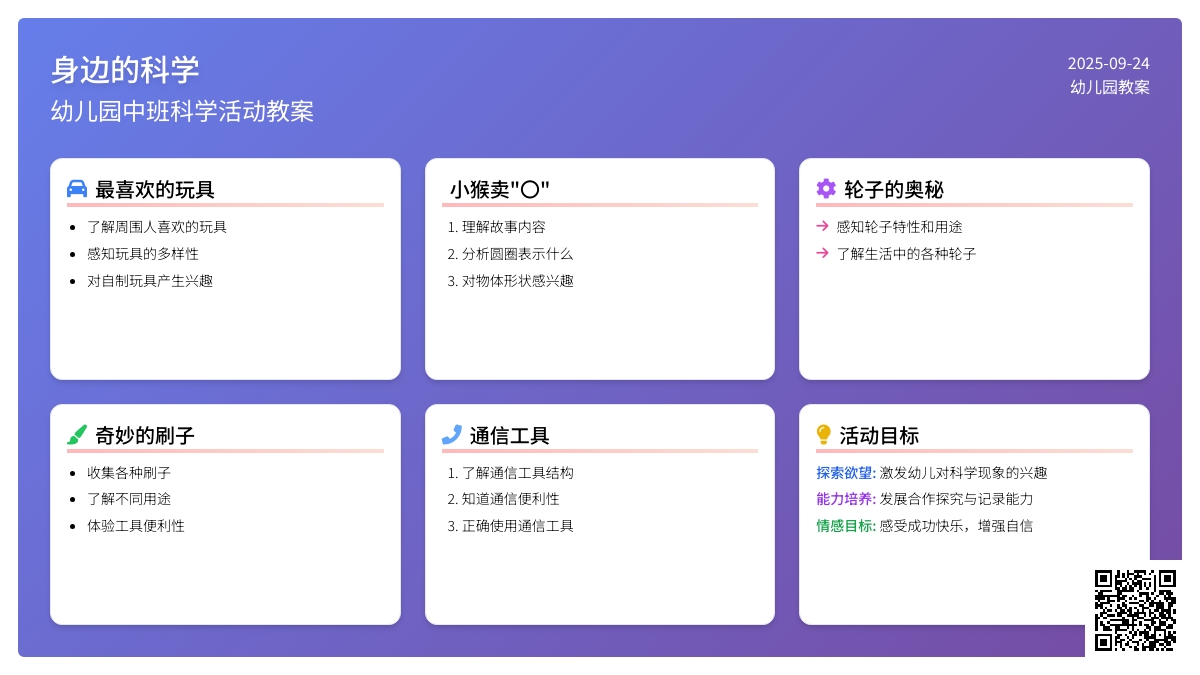Click the 奇妙的刷子 heading text
This screenshot has width=1200, height=675.
(145, 436)
